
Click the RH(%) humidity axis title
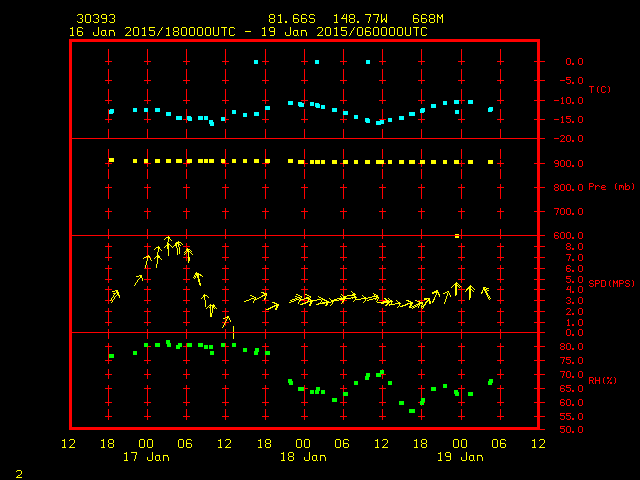click(x=602, y=380)
